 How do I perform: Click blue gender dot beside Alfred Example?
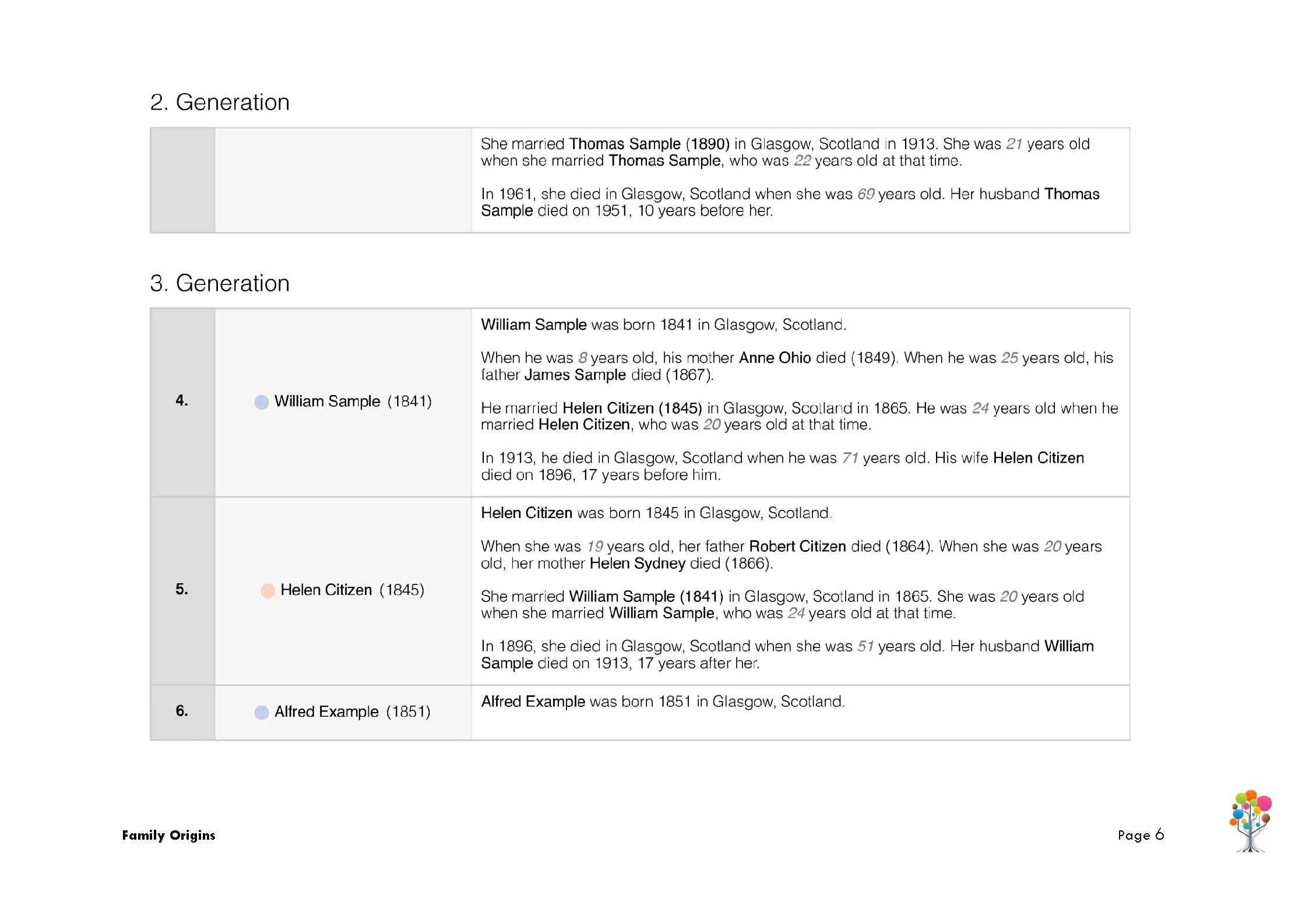pos(262,712)
